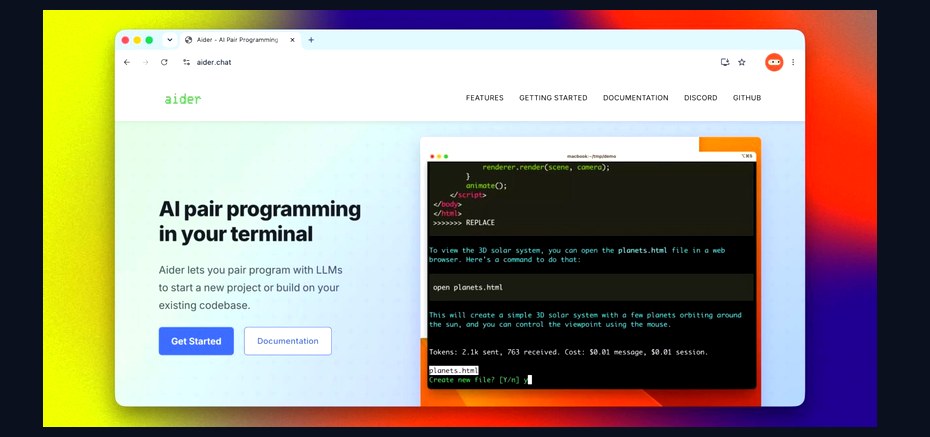Click the install app icon in the address bar

click(x=725, y=62)
